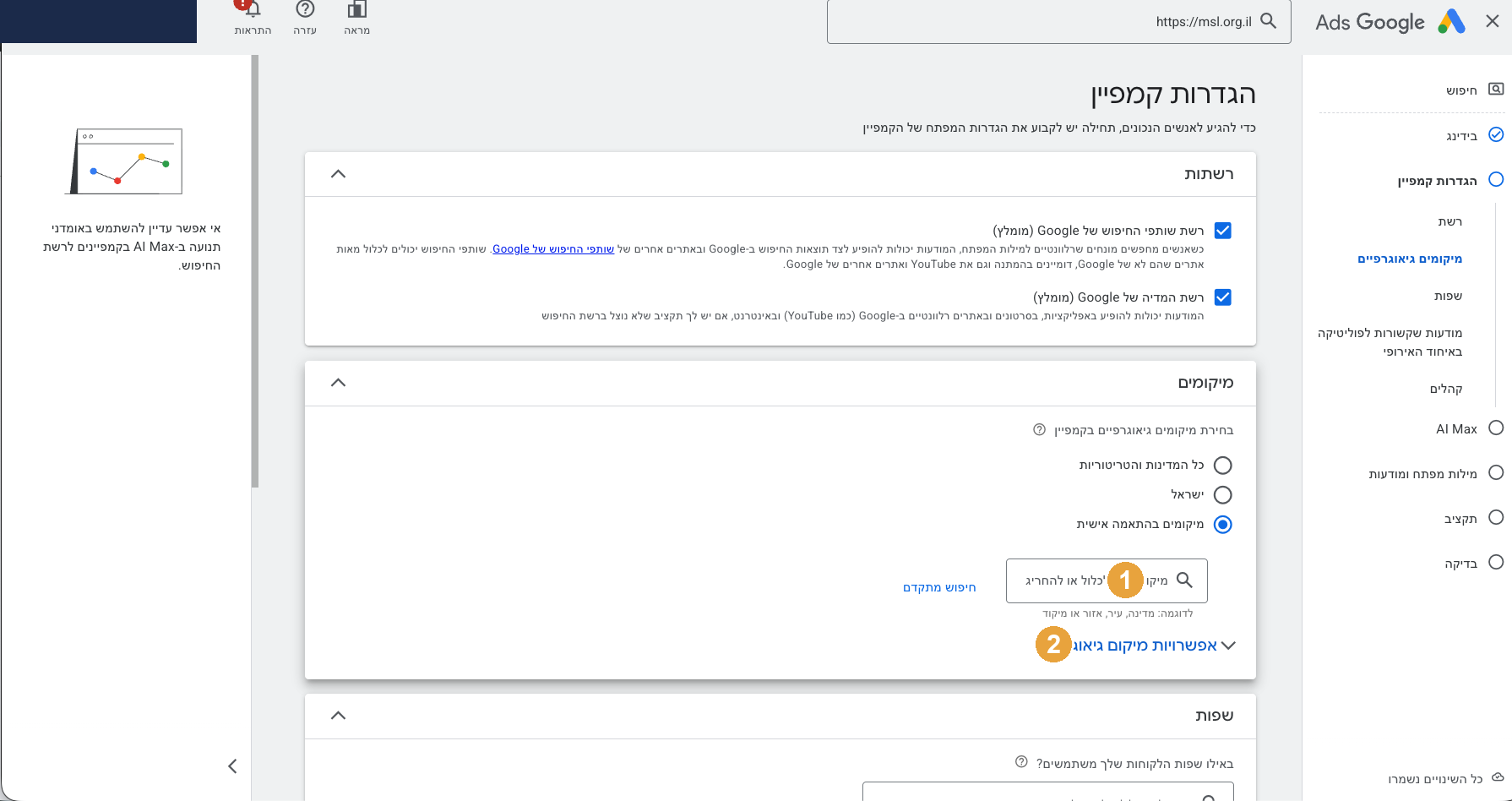Collapse the Networks section chevron
The width and height of the screenshot is (1512, 801).
click(x=338, y=173)
